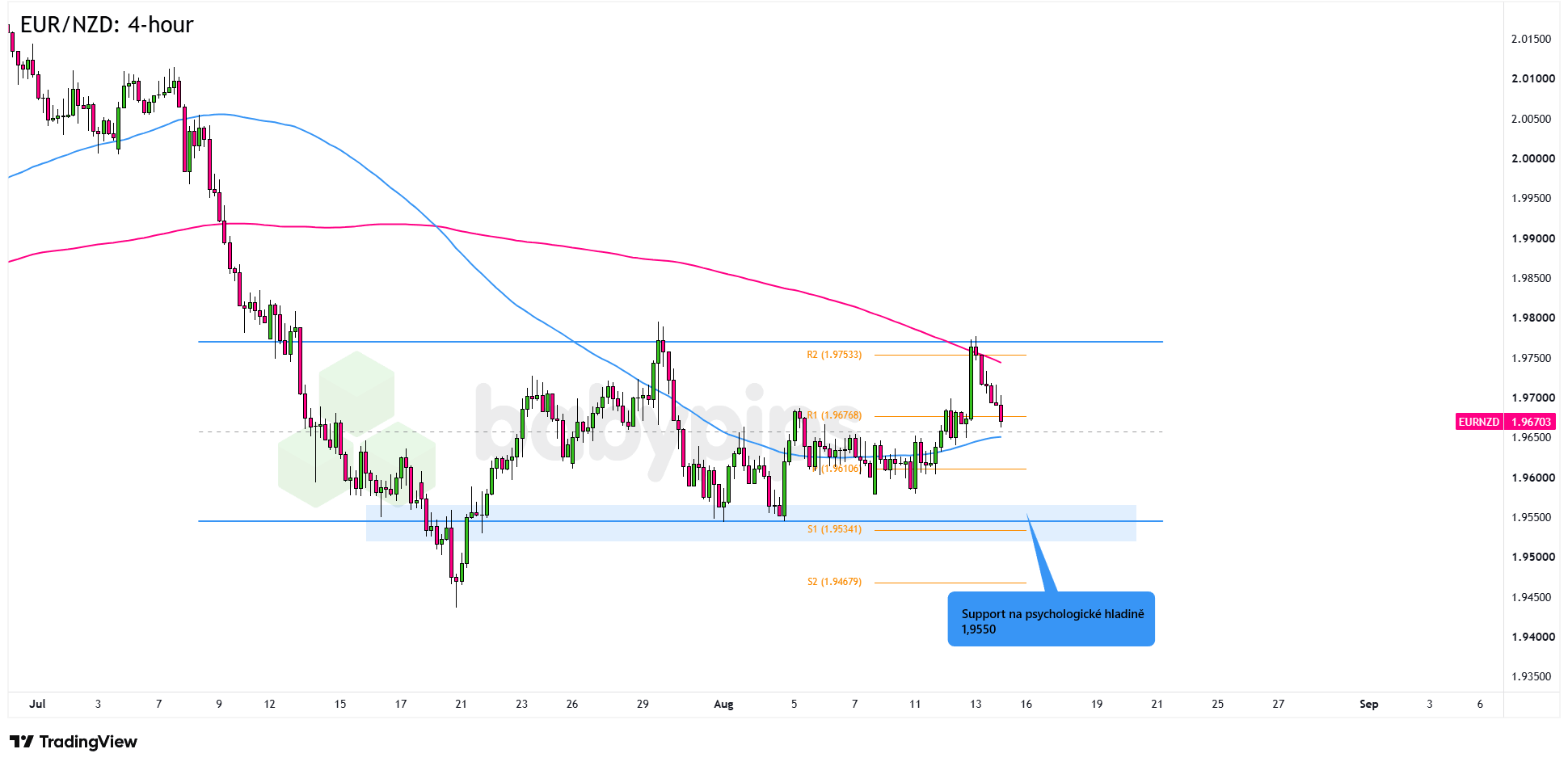The height and width of the screenshot is (766, 1568).
Task: Click date 17 on the time axis
Action: (401, 704)
